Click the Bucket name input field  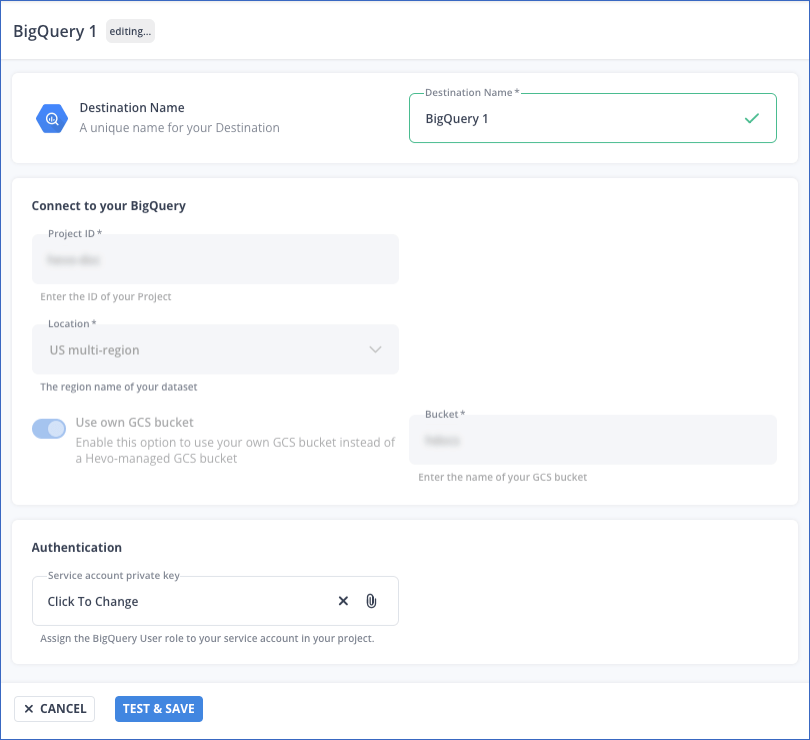click(x=593, y=440)
